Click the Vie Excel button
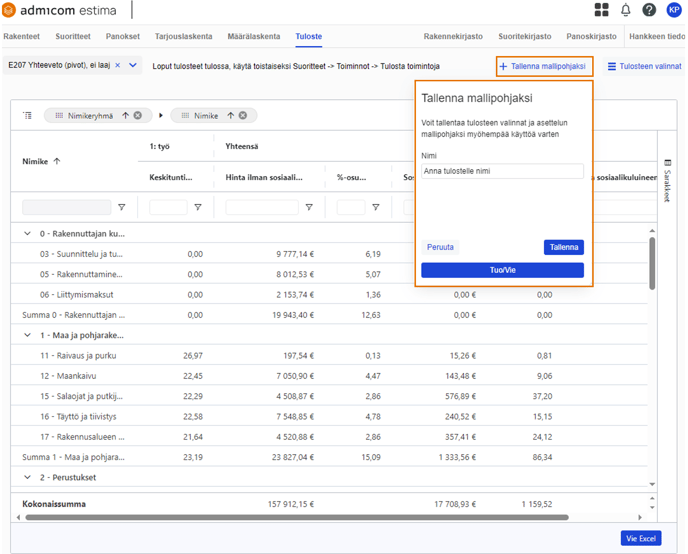688x554 pixels. tap(641, 538)
